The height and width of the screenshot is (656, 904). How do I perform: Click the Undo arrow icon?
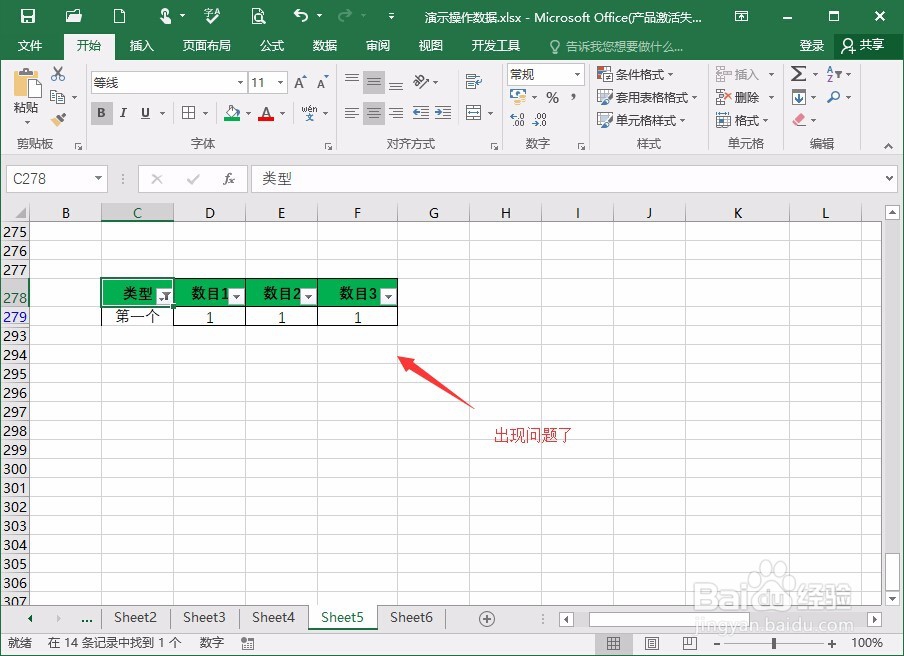tap(301, 16)
